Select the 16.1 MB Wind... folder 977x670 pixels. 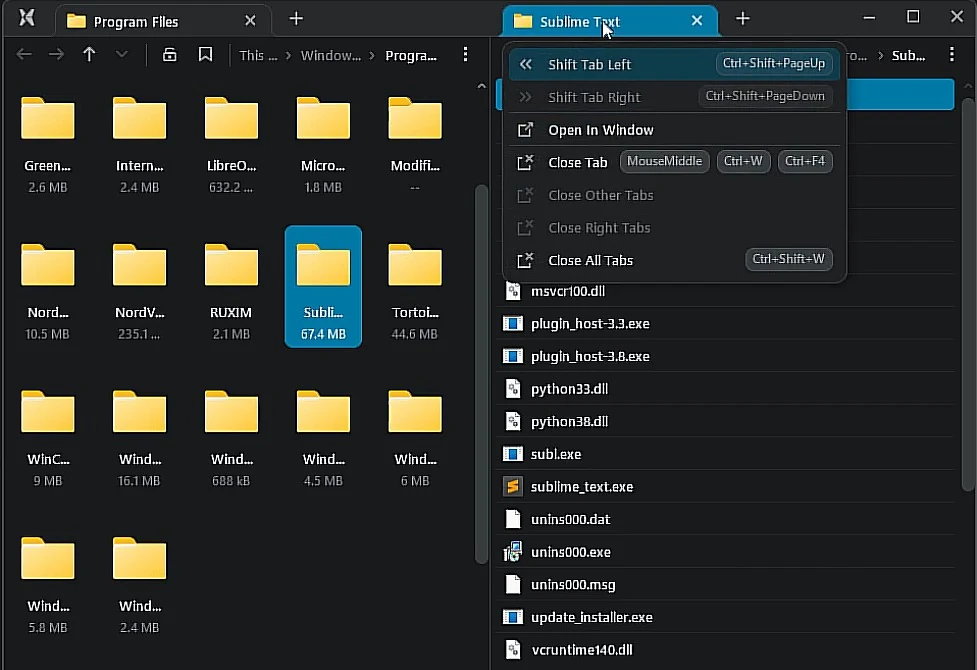point(140,434)
